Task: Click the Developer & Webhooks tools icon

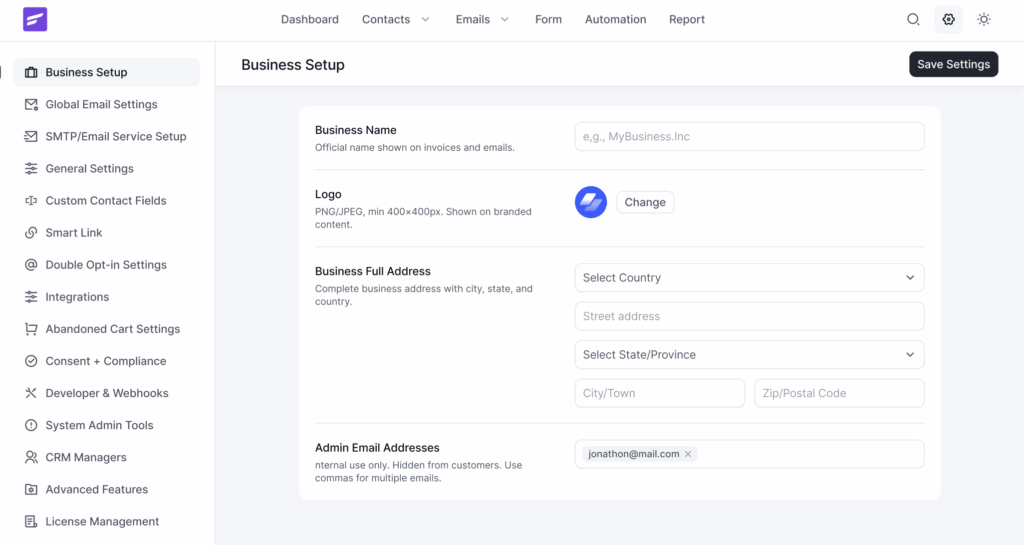Action: pos(31,393)
